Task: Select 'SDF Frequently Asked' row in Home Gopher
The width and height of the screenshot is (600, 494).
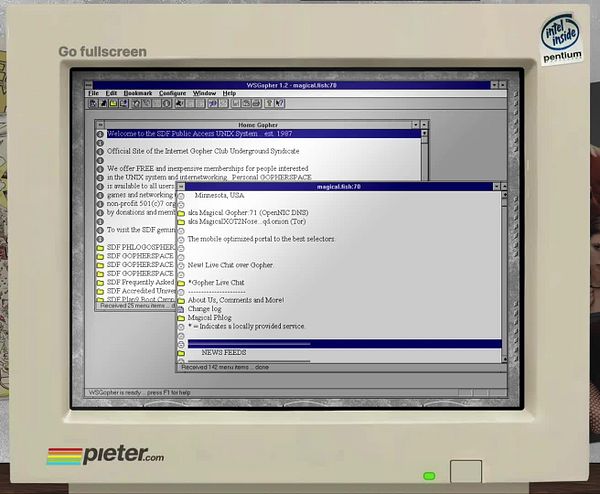Action: 140,282
